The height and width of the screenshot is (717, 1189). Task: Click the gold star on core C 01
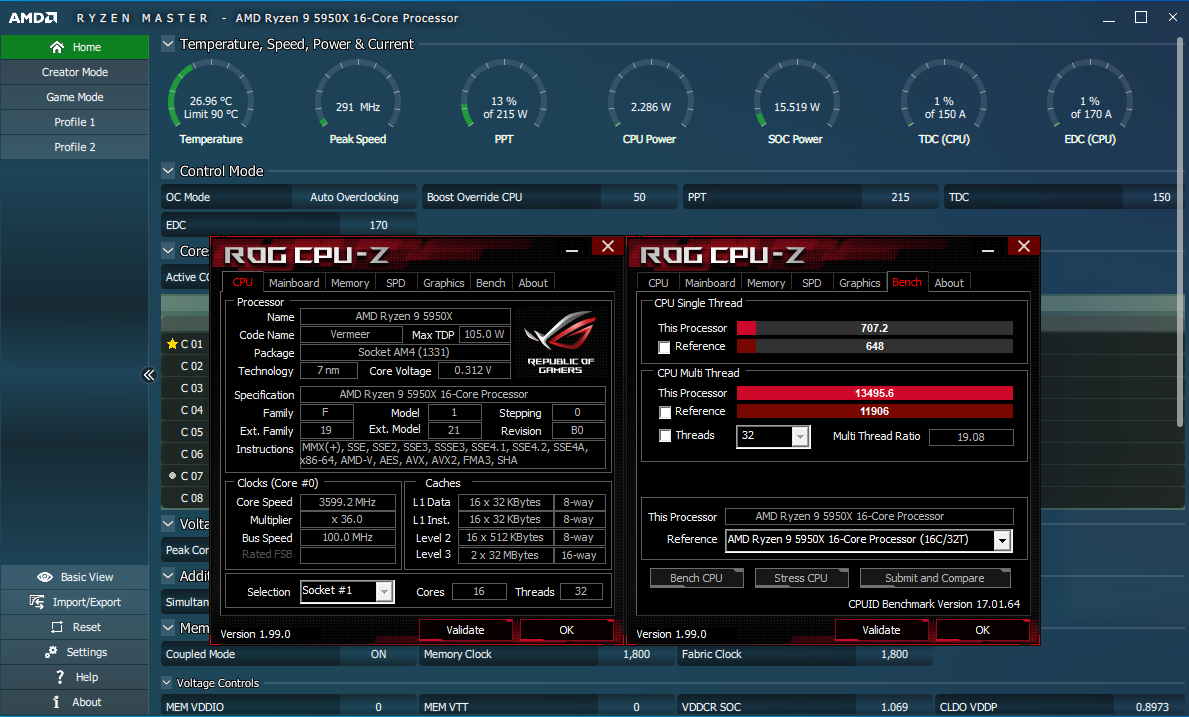click(x=172, y=343)
